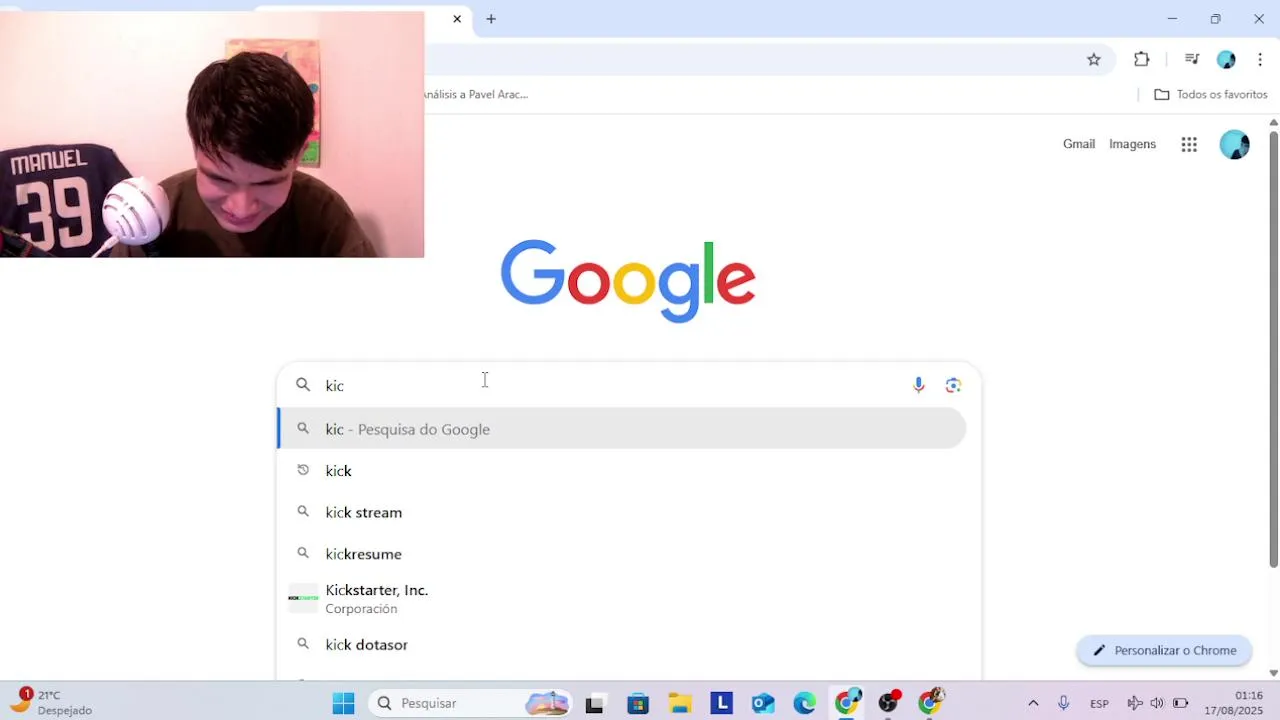The width and height of the screenshot is (1280, 720).
Task: Open OBS Studio from the taskbar
Action: [x=889, y=703]
